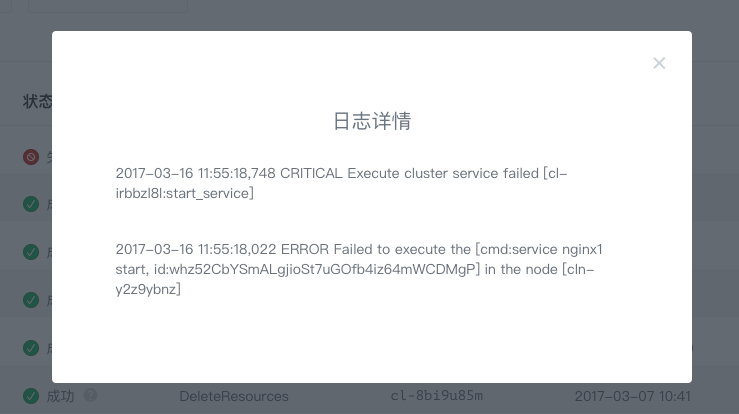Click the 2017-03-07 10:41 timestamp
The height and width of the screenshot is (414, 739).
[x=632, y=396]
